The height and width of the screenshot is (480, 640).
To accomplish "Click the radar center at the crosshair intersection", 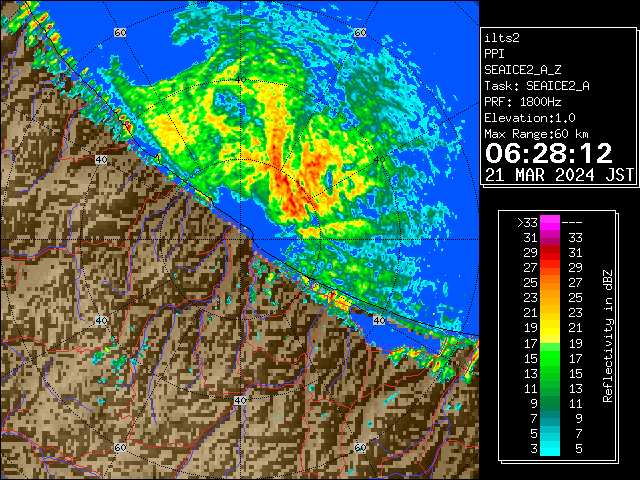I will [x=240, y=240].
